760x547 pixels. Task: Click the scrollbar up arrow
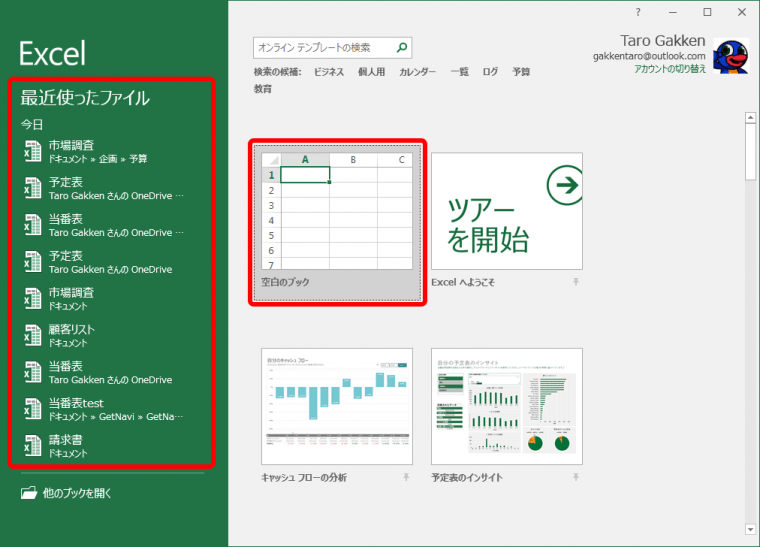(x=750, y=117)
